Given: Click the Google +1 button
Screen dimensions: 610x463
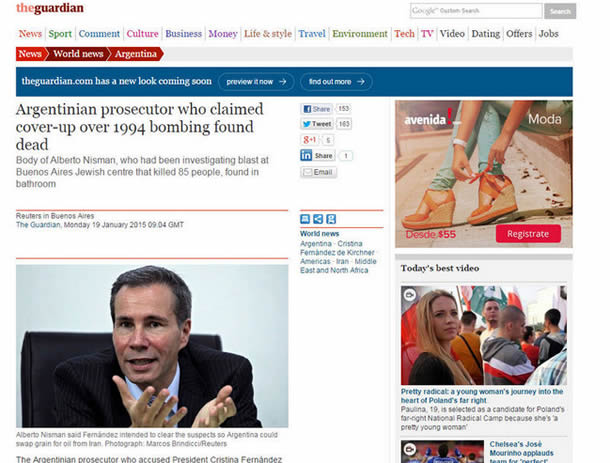Looking at the screenshot, I should [310, 140].
